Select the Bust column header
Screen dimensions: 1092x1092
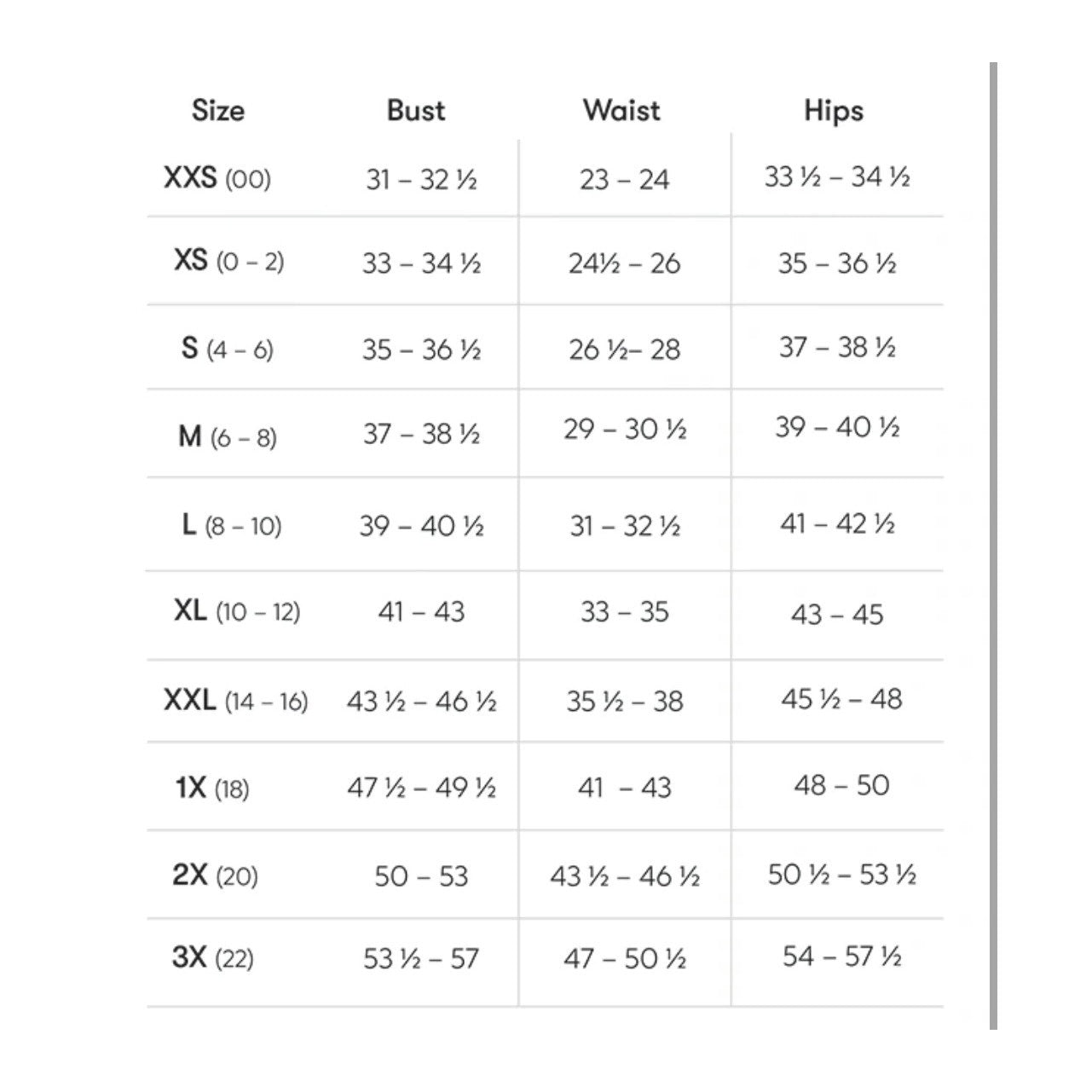tap(416, 110)
